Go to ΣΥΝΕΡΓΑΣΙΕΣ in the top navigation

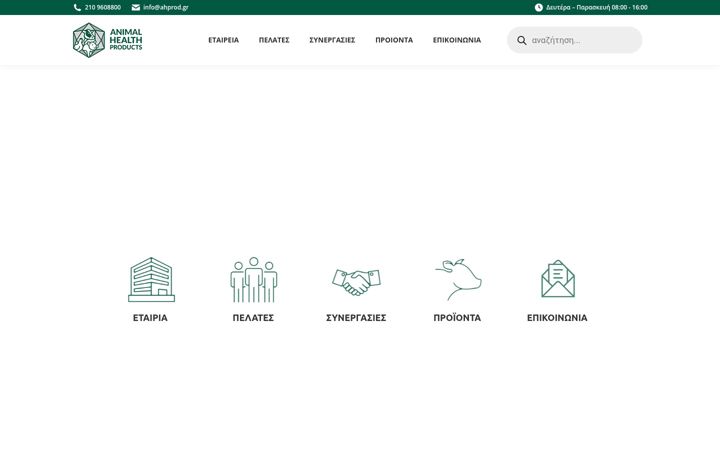332,40
